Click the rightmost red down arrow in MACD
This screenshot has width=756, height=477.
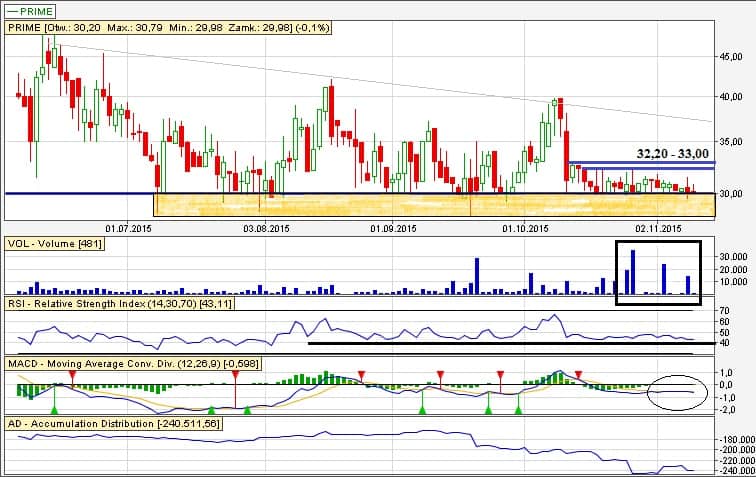point(578,375)
